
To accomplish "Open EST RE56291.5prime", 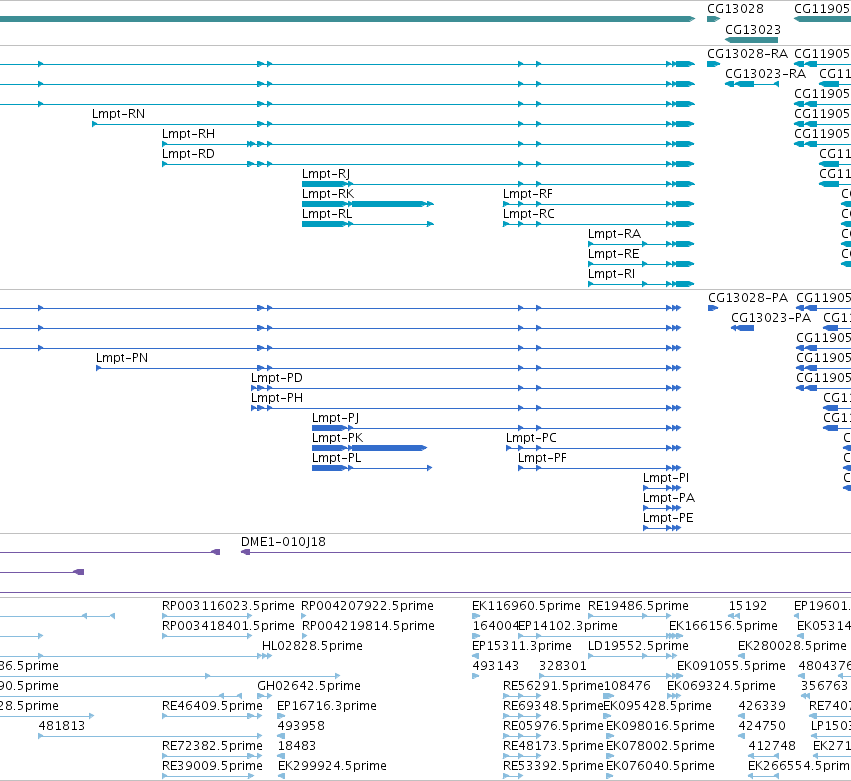I will [553, 686].
